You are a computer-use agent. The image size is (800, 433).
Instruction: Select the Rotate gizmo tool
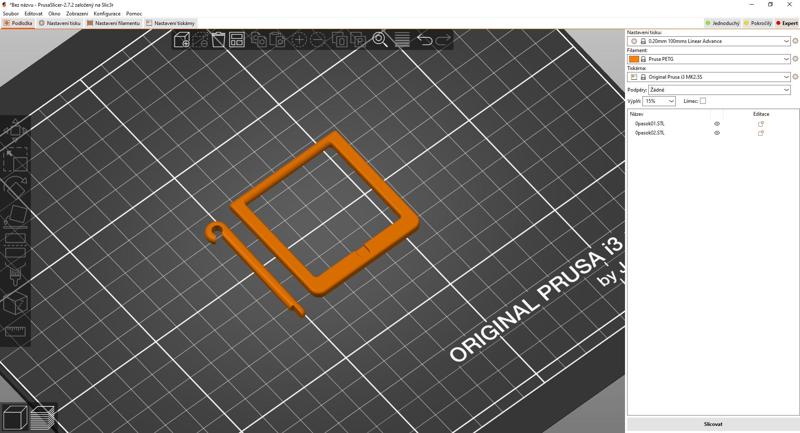15,188
